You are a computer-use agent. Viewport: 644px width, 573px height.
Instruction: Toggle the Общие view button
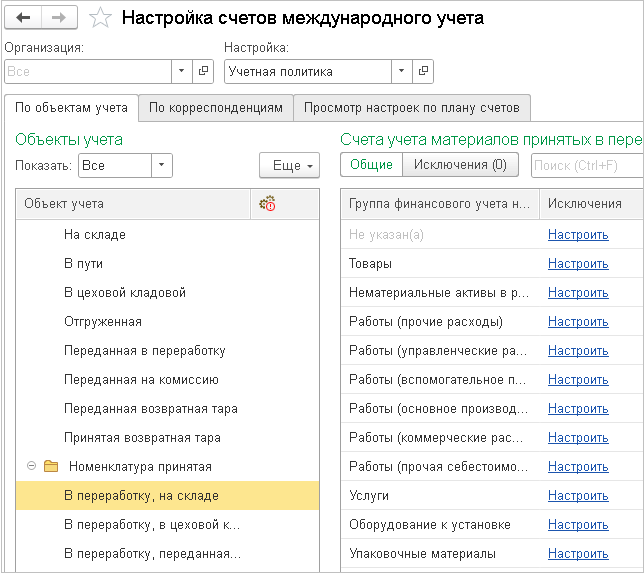point(371,165)
